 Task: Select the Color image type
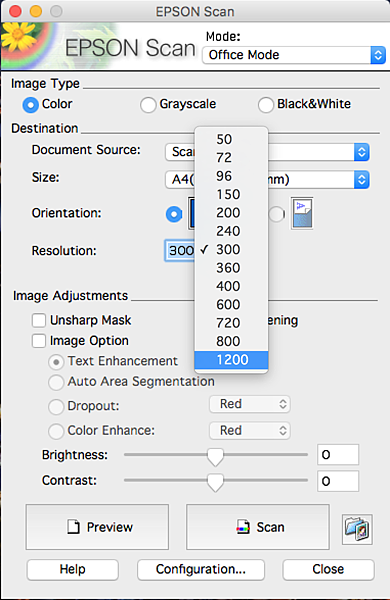tap(30, 104)
